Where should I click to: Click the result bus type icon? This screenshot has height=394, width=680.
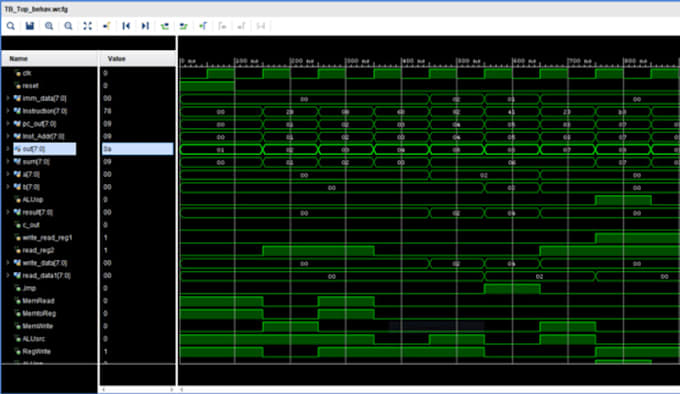coord(17,212)
